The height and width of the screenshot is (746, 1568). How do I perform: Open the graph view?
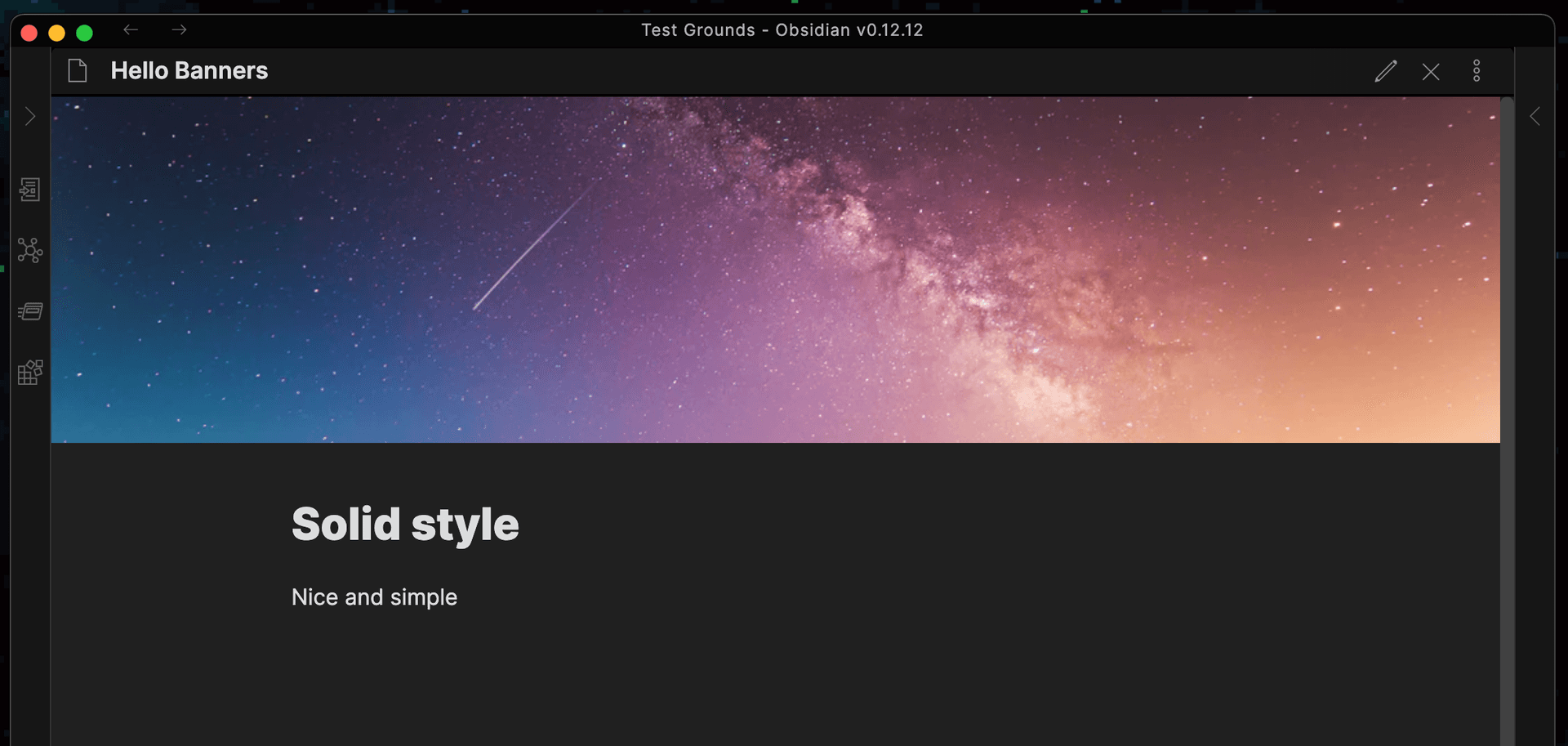tap(29, 252)
